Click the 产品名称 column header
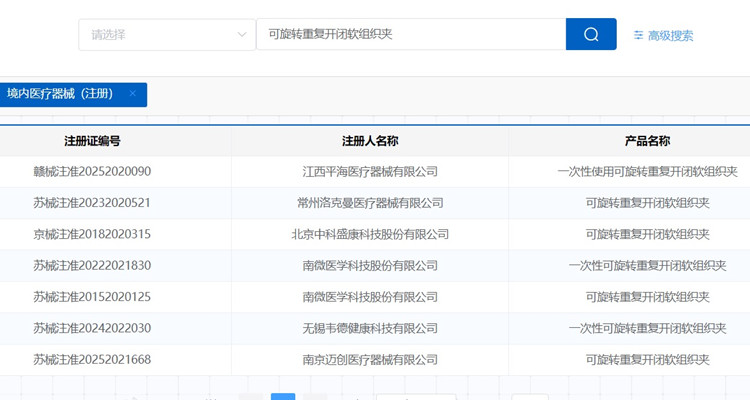This screenshot has width=750, height=400. click(647, 141)
